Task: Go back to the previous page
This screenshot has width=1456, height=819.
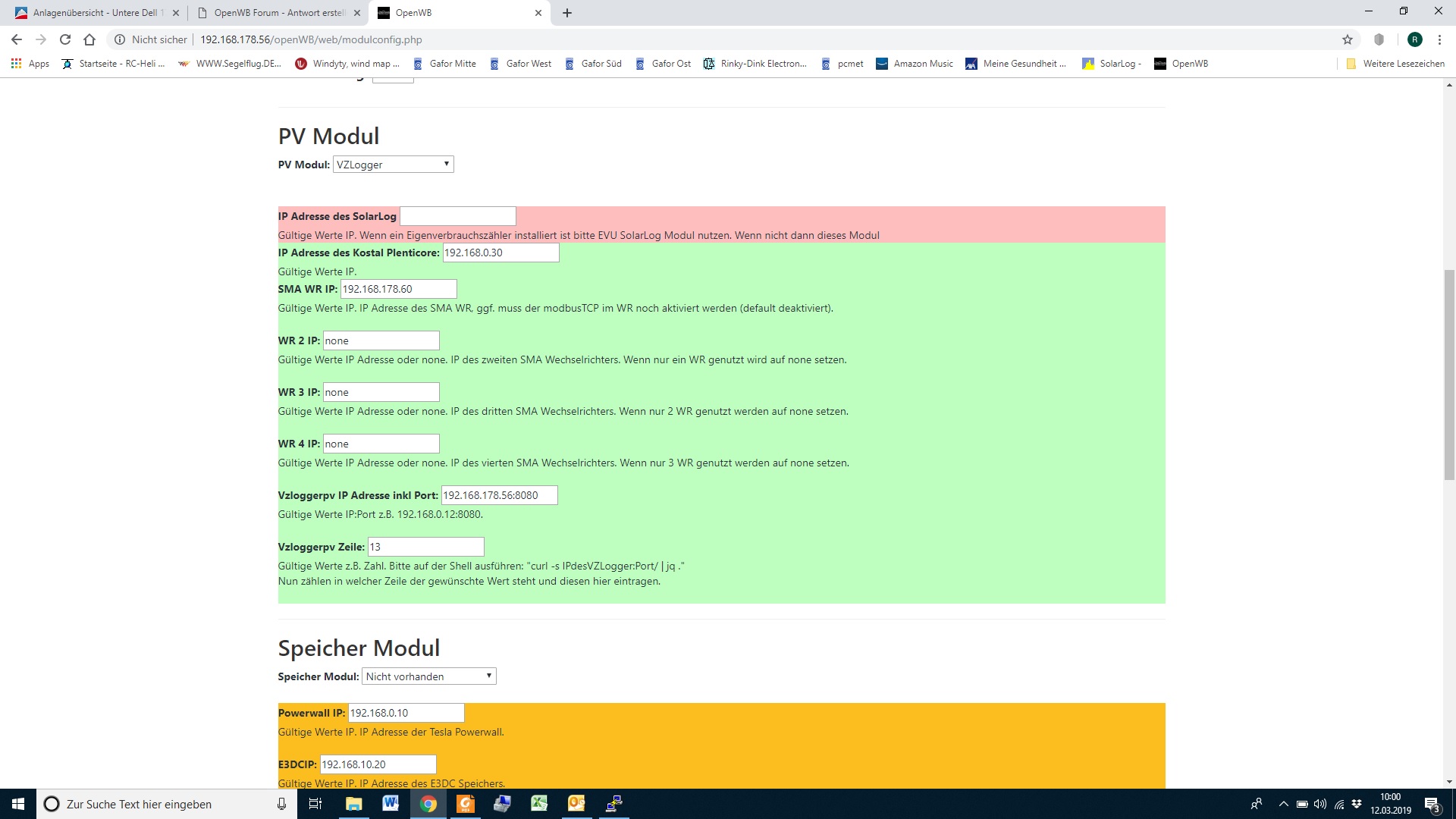Action: 17,39
